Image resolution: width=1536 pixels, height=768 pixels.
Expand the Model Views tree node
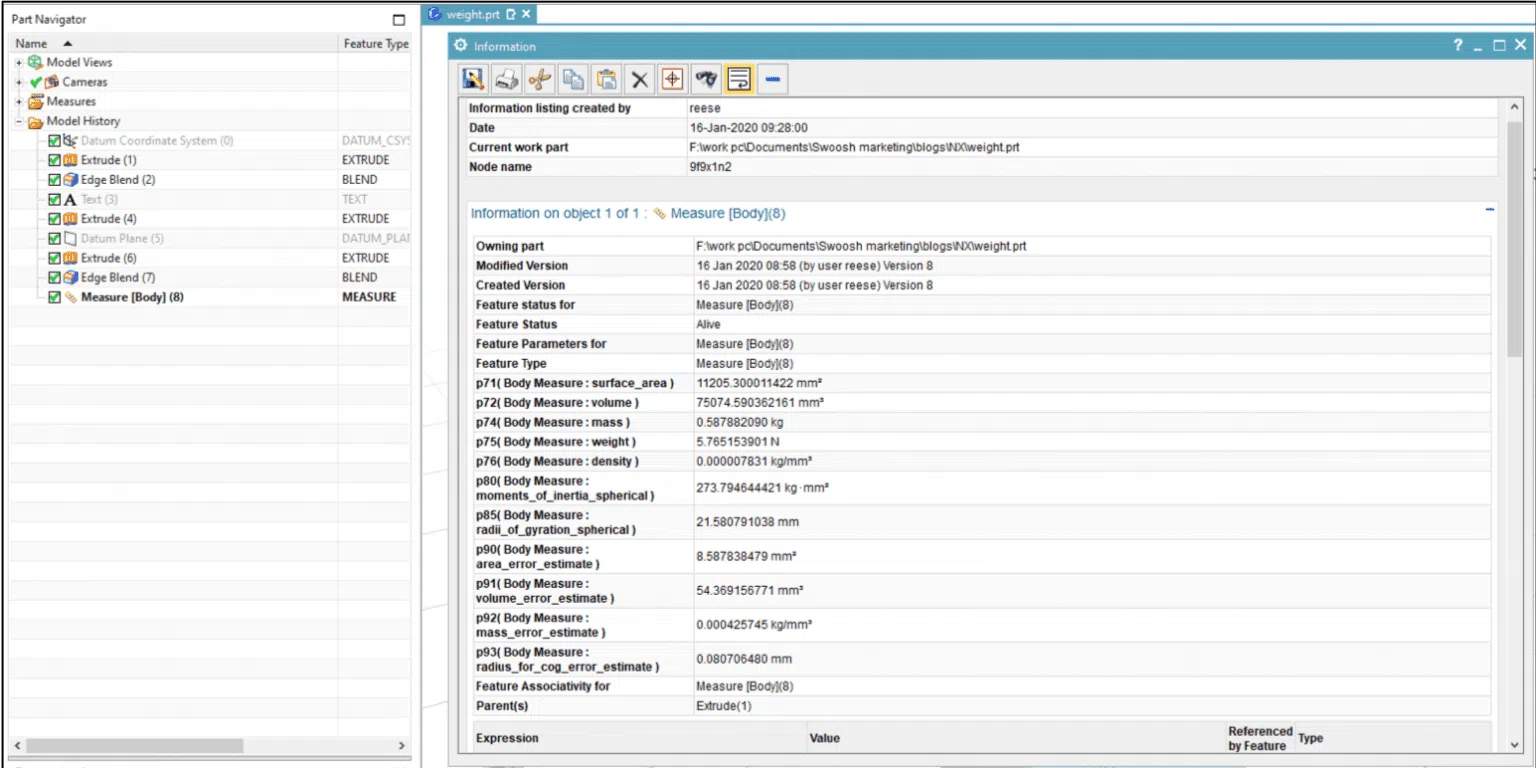point(18,62)
